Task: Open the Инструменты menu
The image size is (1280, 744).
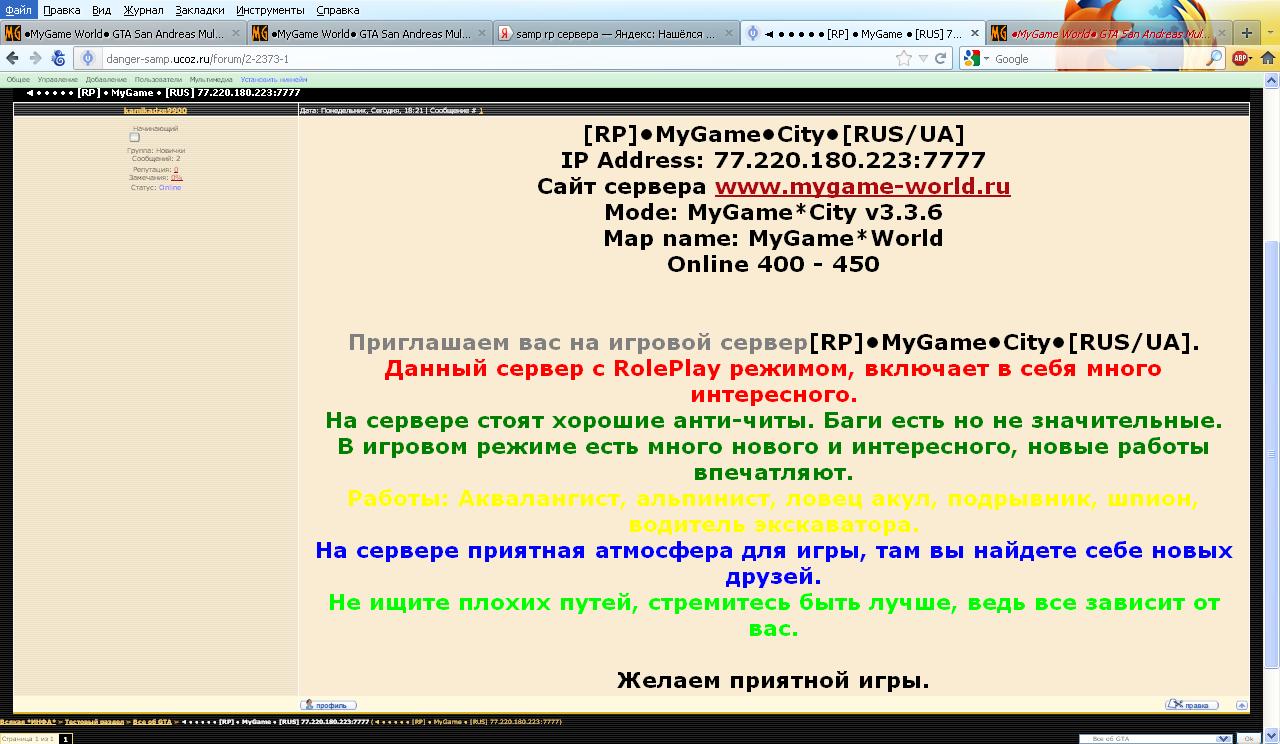Action: click(x=271, y=10)
